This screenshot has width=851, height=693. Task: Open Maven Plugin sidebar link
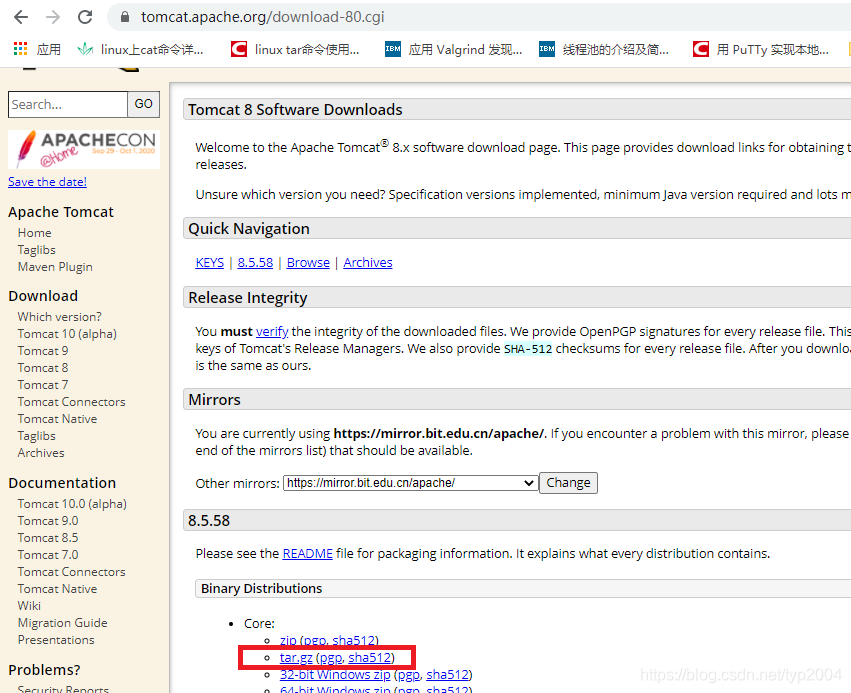(x=55, y=267)
